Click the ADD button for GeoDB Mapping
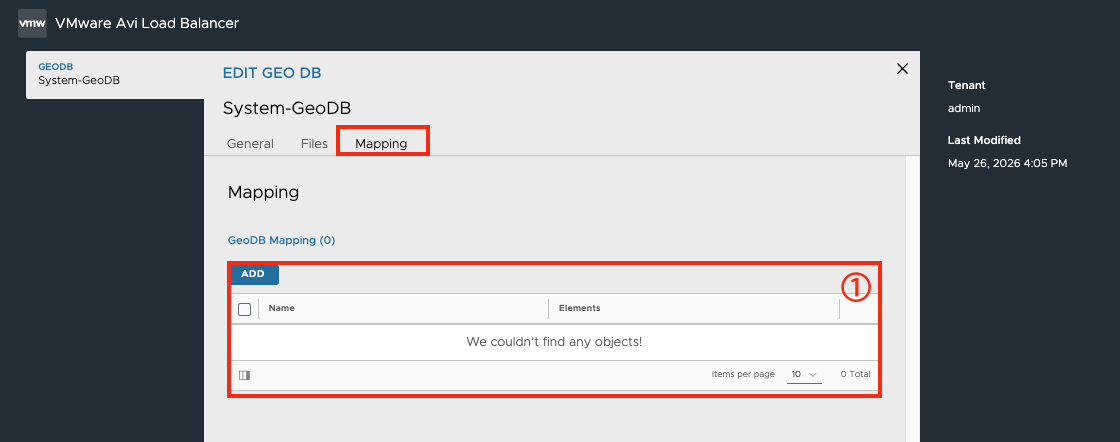The image size is (1120, 442). 253,274
